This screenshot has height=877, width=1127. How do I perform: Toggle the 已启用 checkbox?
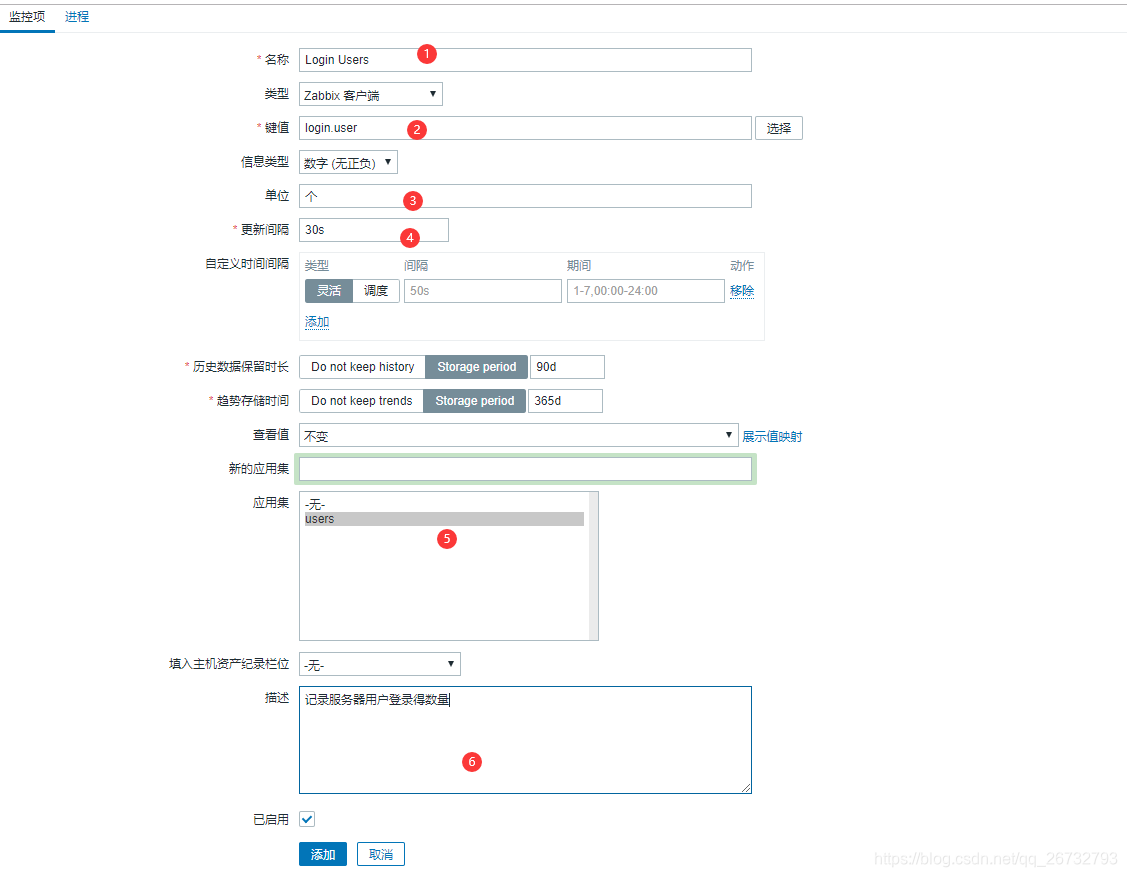[307, 819]
